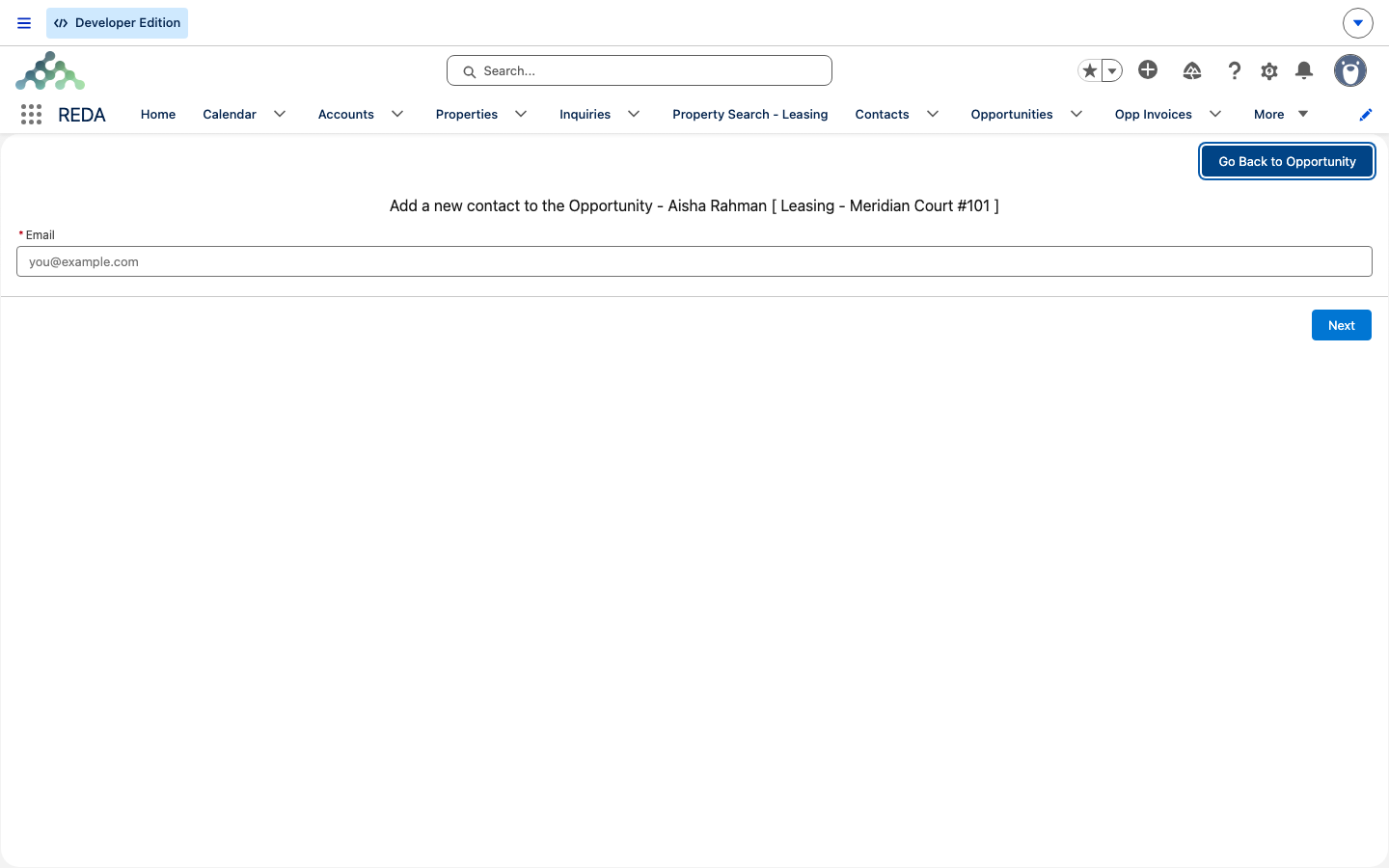This screenshot has width=1389, height=868.
Task: Open the Inquiries tab
Action: pyautogui.click(x=585, y=114)
